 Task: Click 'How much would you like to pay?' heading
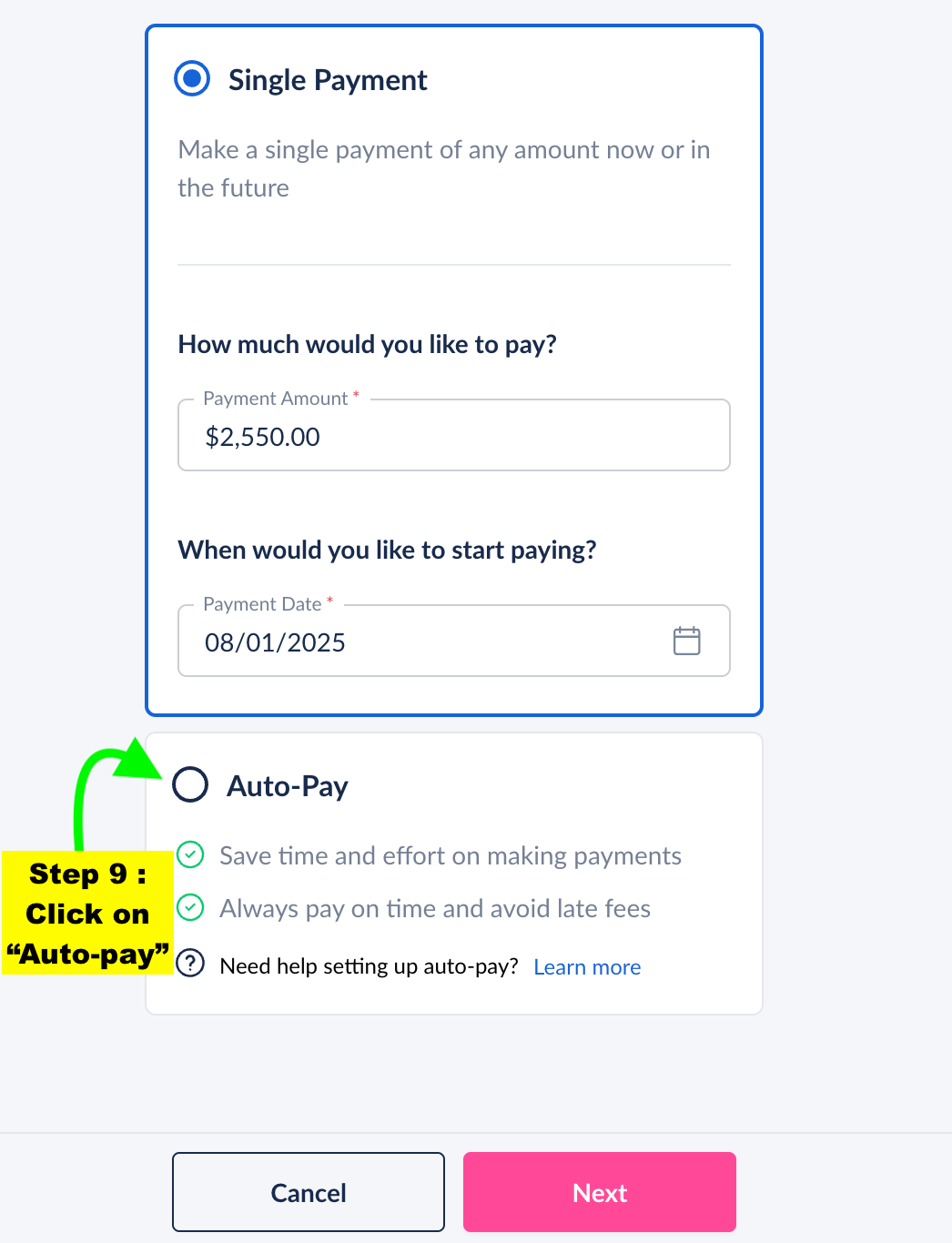click(367, 345)
